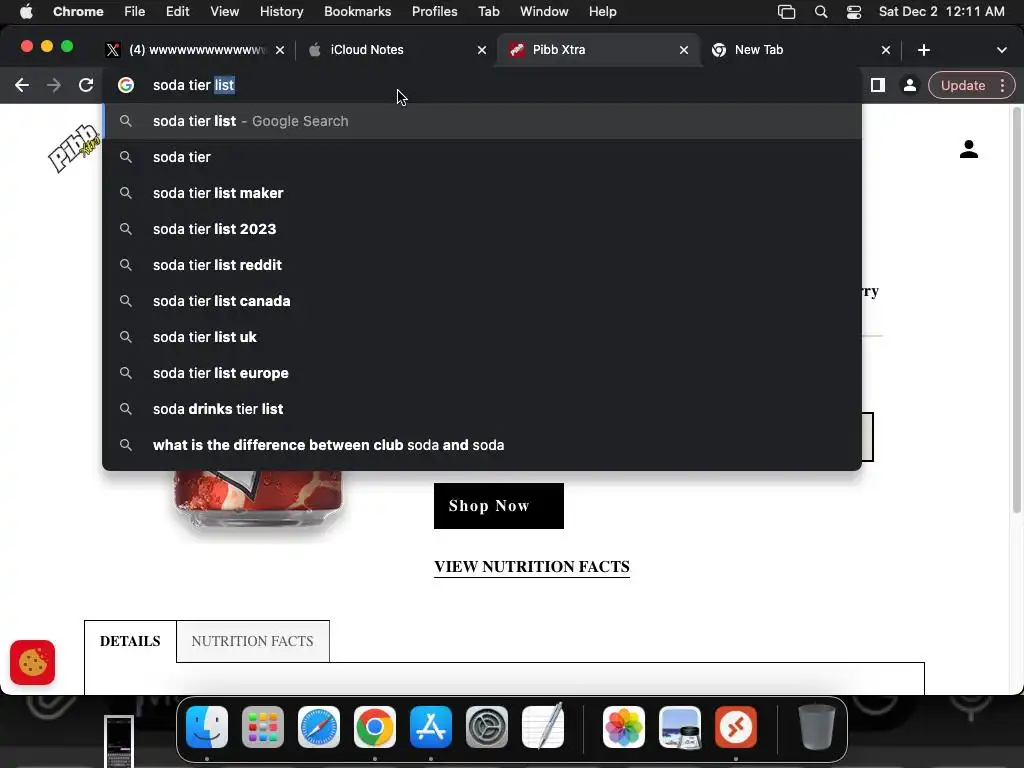Switch to the New Tab tab
The image size is (1024, 768).
pos(801,50)
